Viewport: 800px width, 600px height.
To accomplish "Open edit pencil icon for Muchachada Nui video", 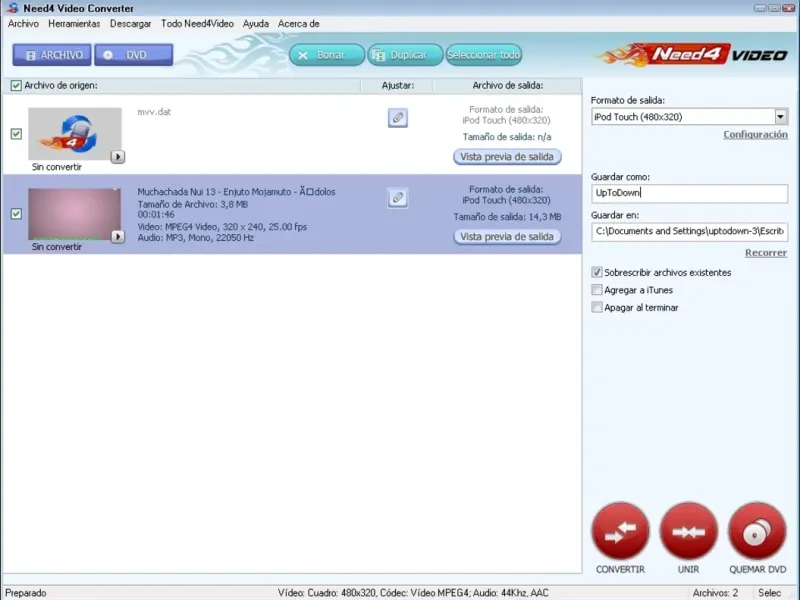I will point(397,197).
